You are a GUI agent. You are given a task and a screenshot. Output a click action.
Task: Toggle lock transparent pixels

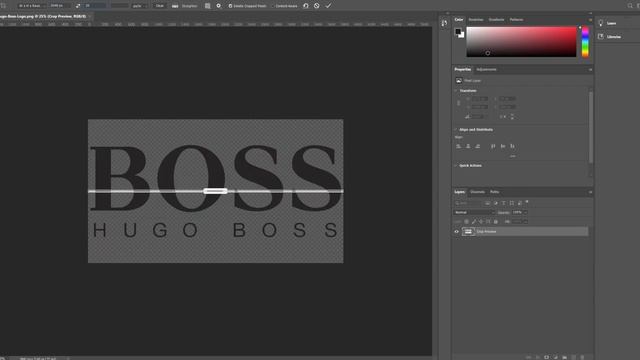pyautogui.click(x=467, y=222)
